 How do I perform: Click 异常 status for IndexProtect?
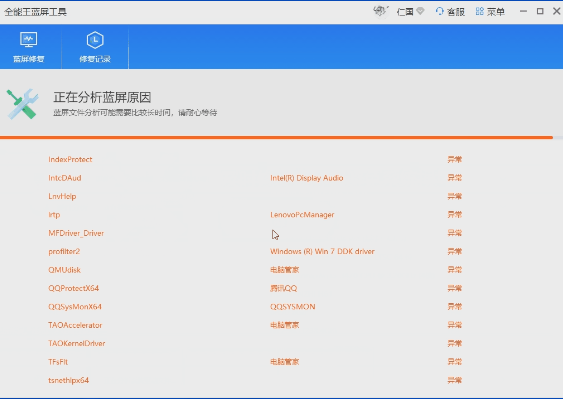(x=455, y=159)
